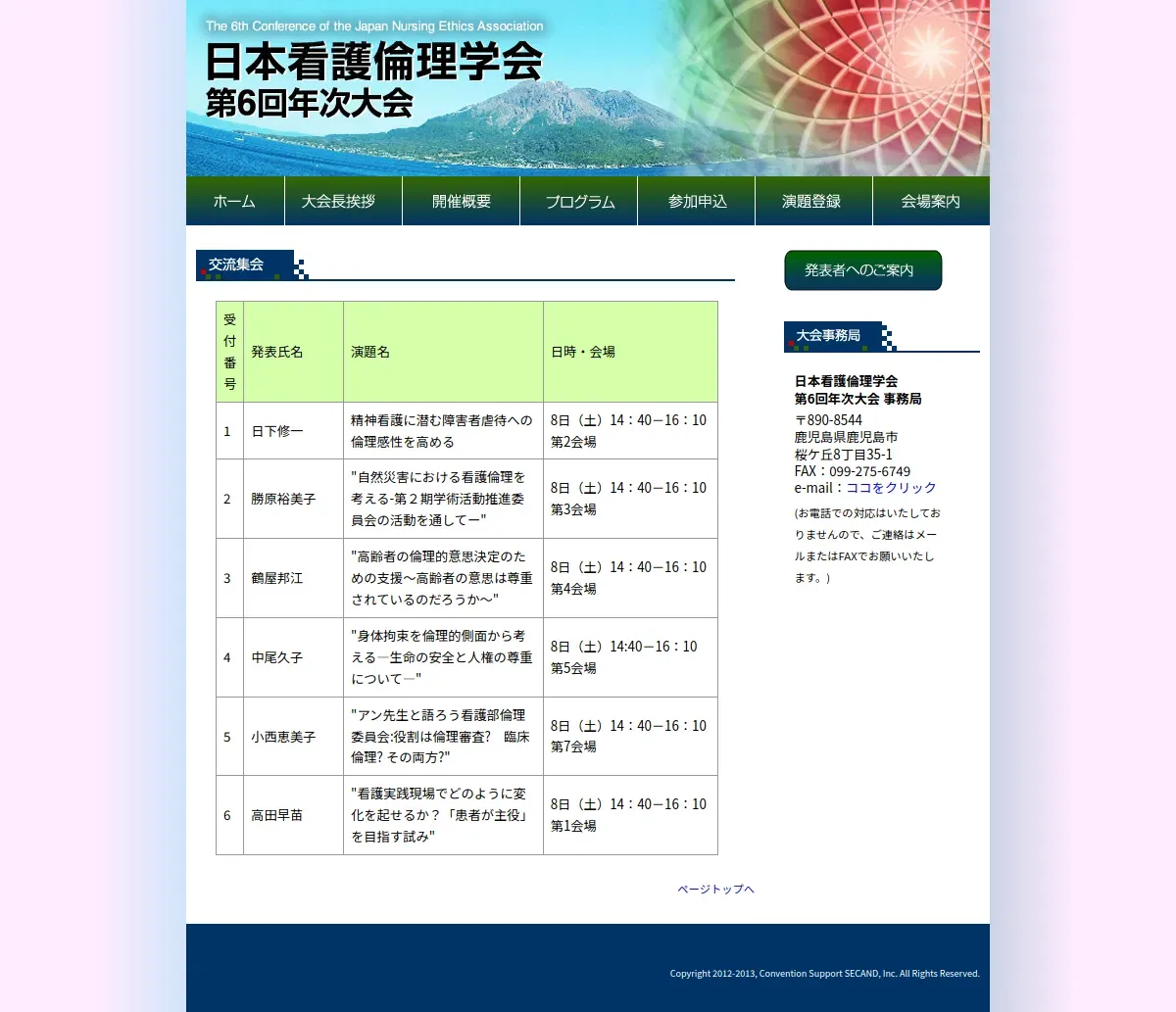
Task: Open the ホーム menu item
Action: (x=235, y=201)
